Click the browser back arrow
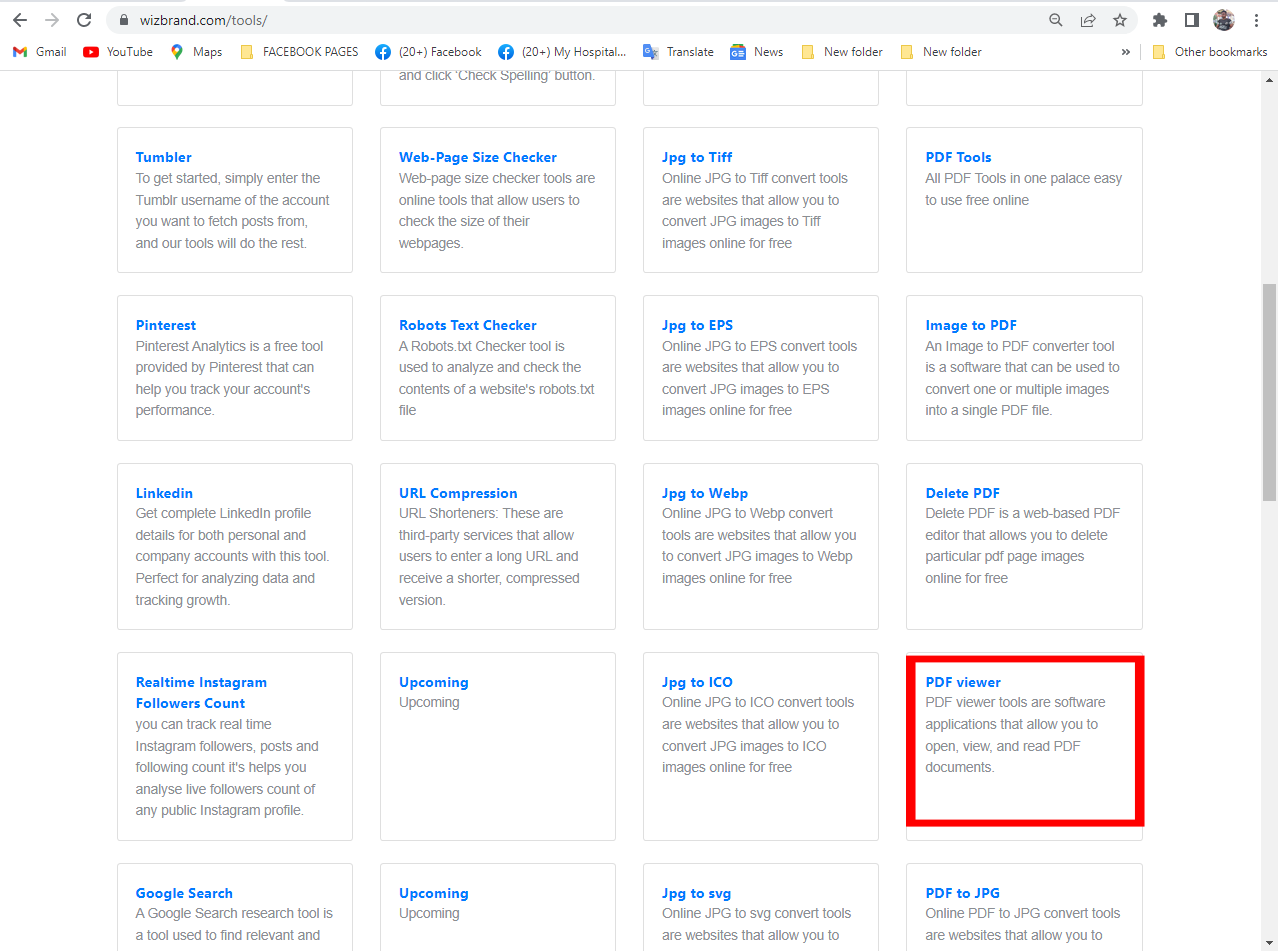Viewport: 1278px width, 951px height. (x=20, y=20)
